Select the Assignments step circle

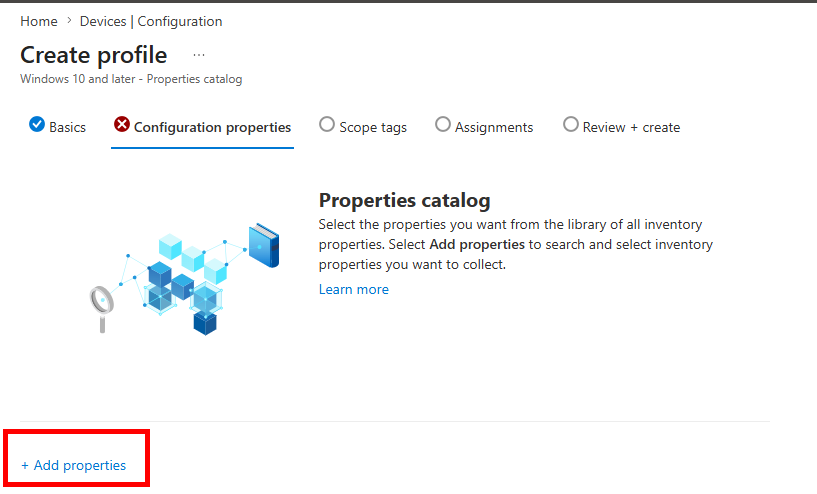point(443,125)
